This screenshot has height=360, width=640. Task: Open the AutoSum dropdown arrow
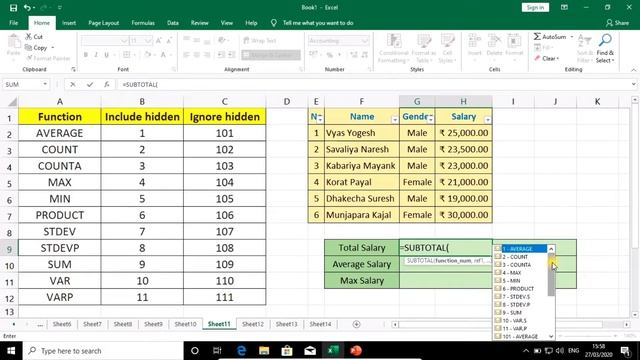572,37
